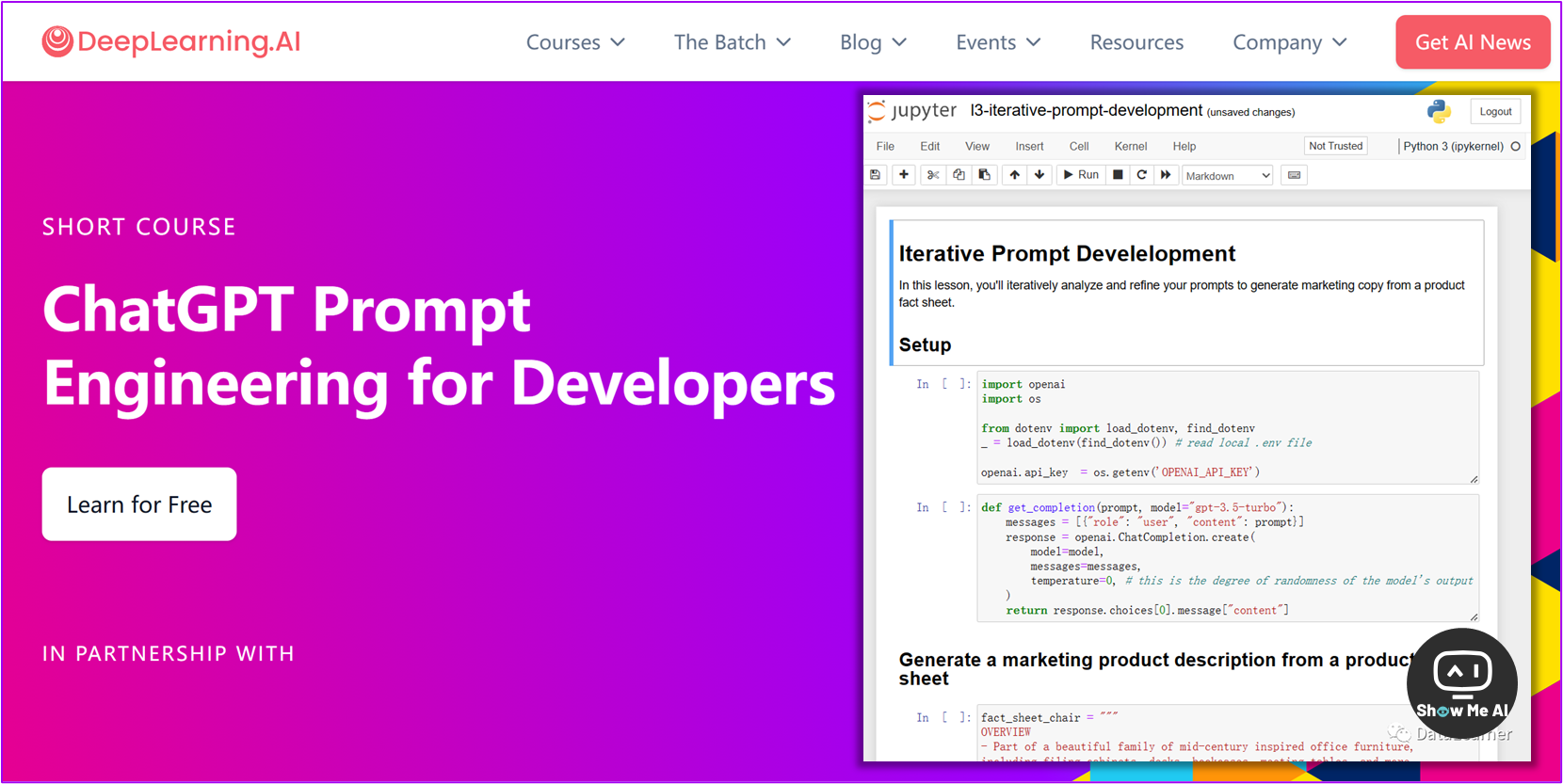Expand the Blog navigation menu
This screenshot has width=1563, height=784.
click(x=873, y=42)
